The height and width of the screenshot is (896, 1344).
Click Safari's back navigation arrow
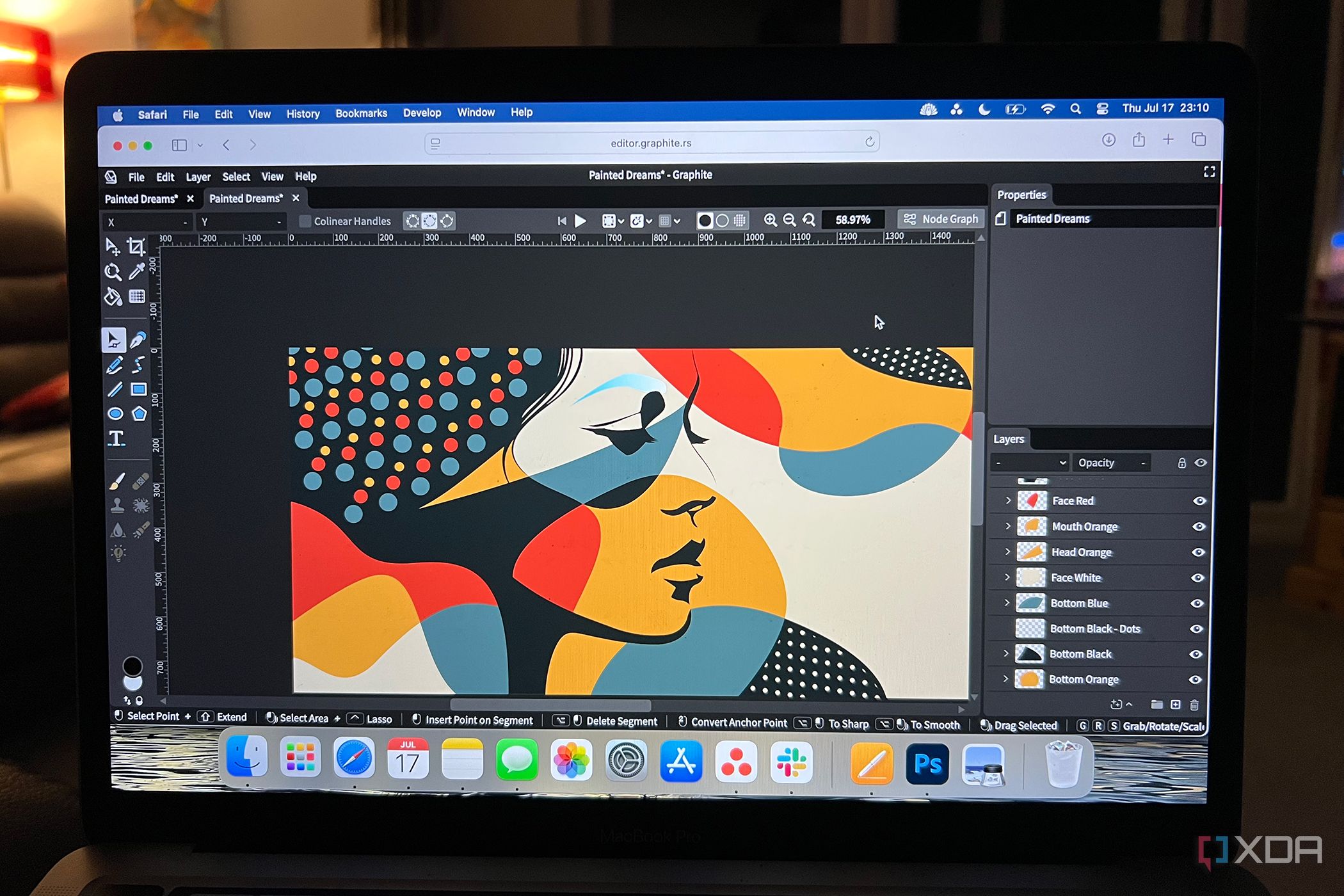pyautogui.click(x=226, y=145)
